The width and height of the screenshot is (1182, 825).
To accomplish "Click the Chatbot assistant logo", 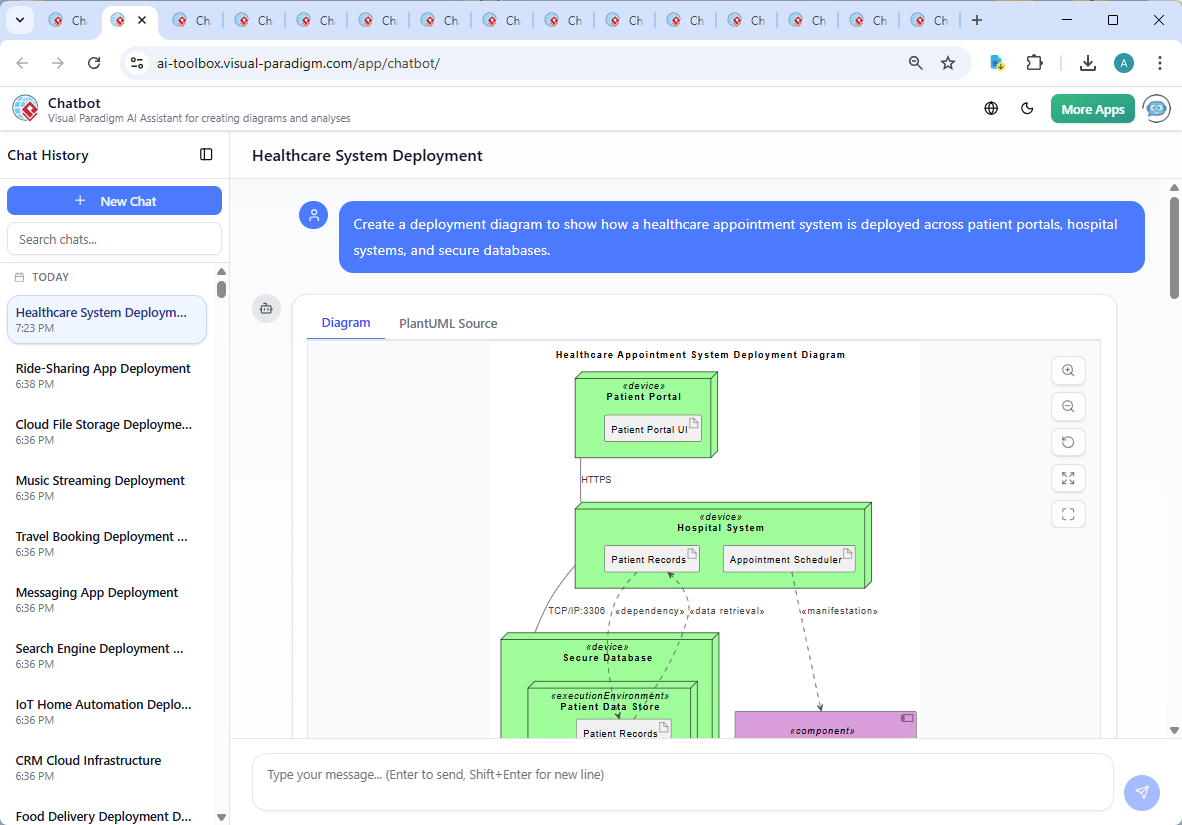I will (x=24, y=108).
